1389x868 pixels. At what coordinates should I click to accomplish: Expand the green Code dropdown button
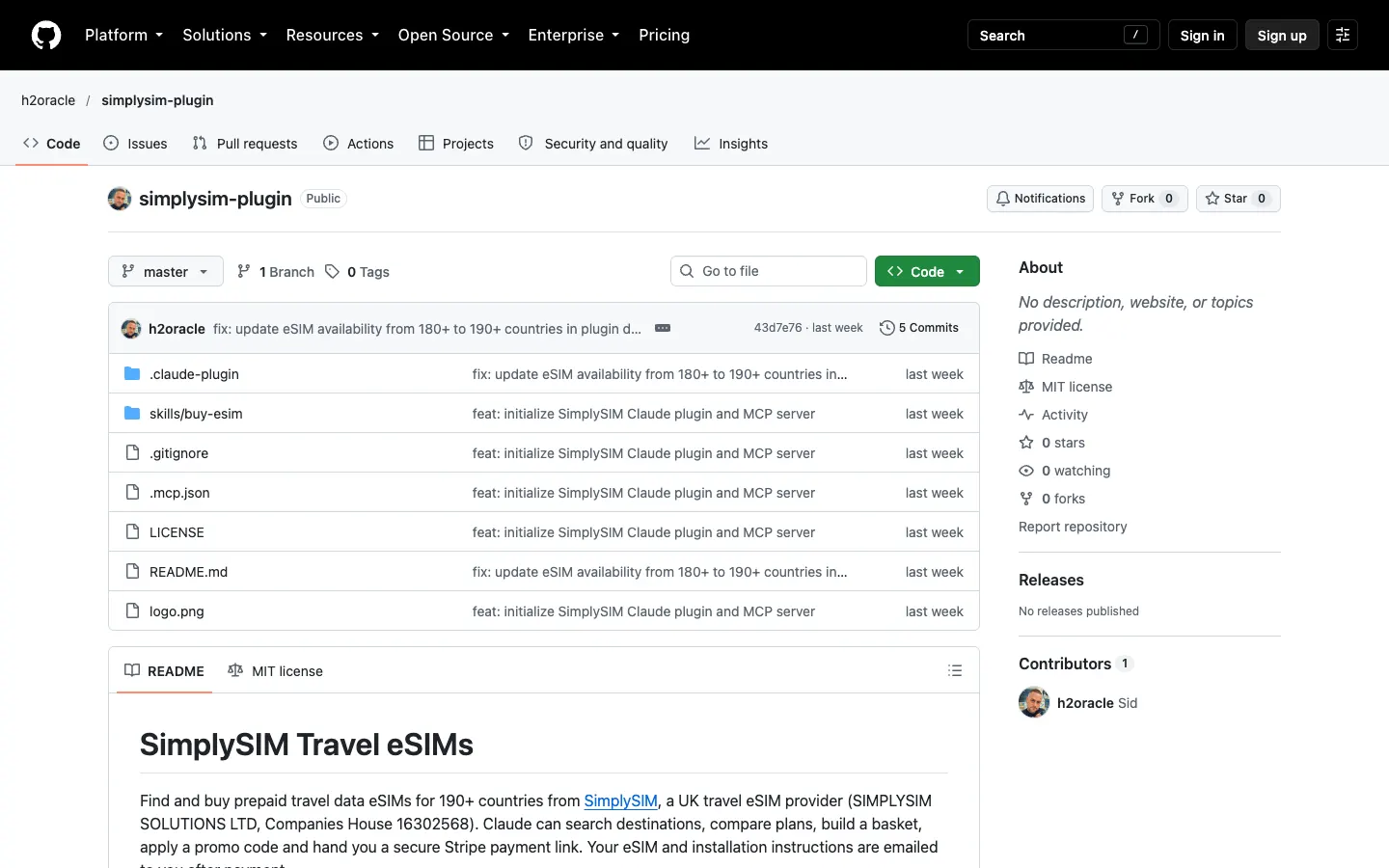pyautogui.click(x=927, y=271)
